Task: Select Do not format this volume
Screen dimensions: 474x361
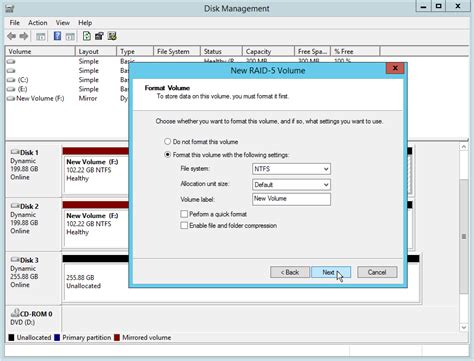Action: [x=167, y=142]
